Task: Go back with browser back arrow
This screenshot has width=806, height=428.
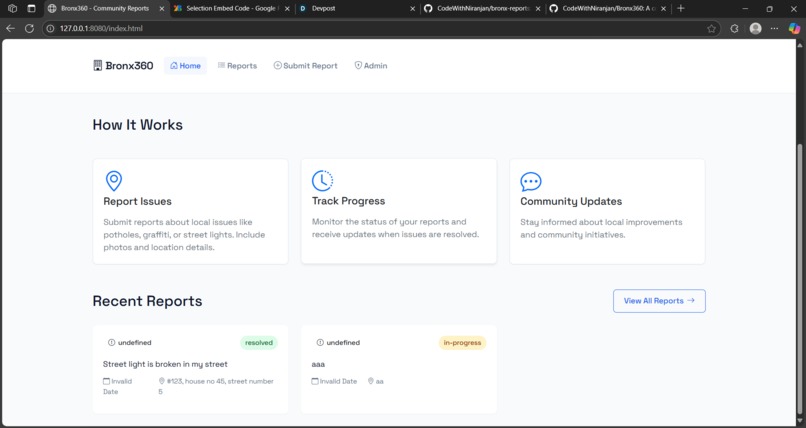Action: (x=10, y=29)
